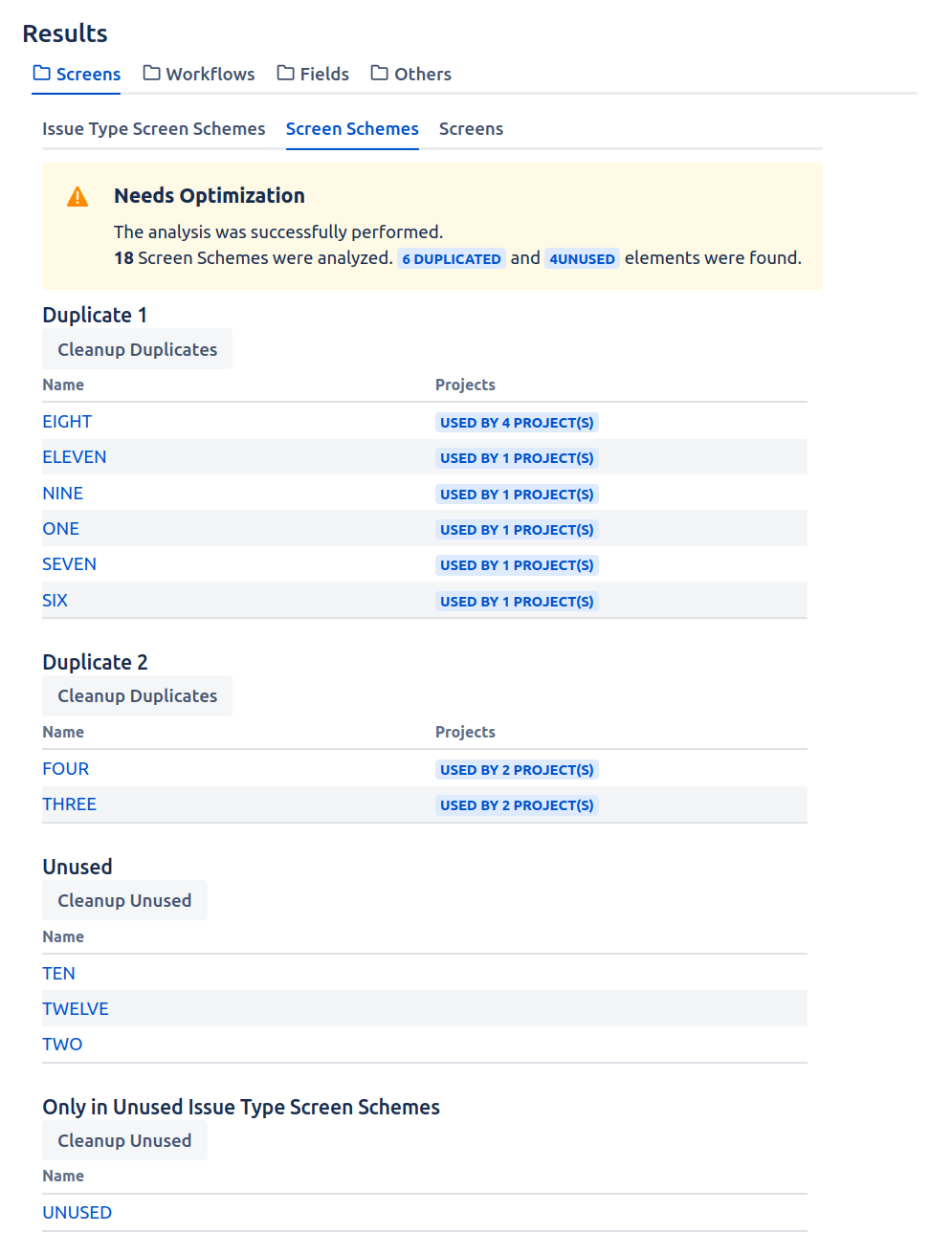Click the folder icon beside Others
Screen dimensions: 952x1255
click(380, 73)
